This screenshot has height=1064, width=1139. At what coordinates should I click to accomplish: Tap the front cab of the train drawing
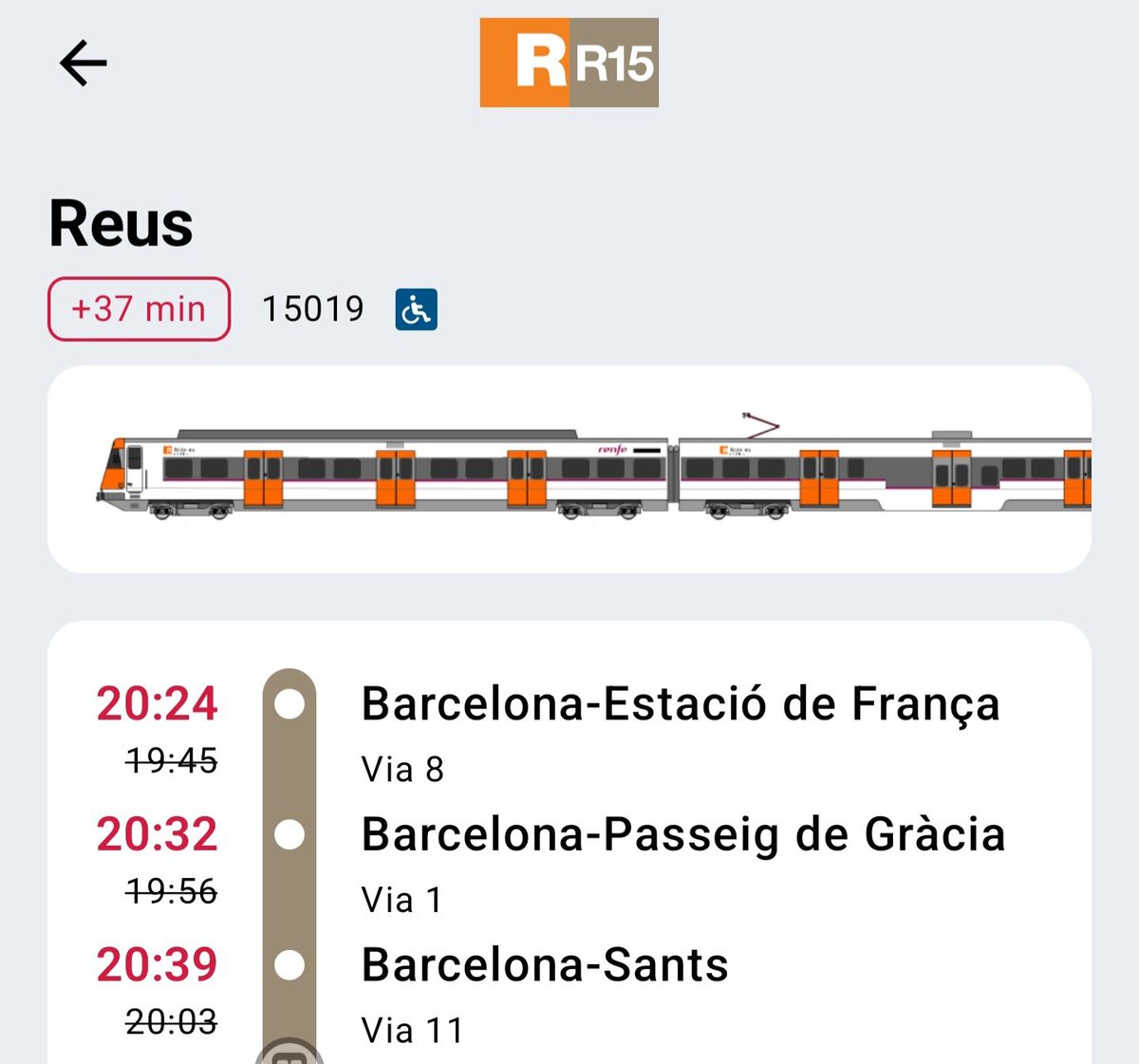click(121, 470)
